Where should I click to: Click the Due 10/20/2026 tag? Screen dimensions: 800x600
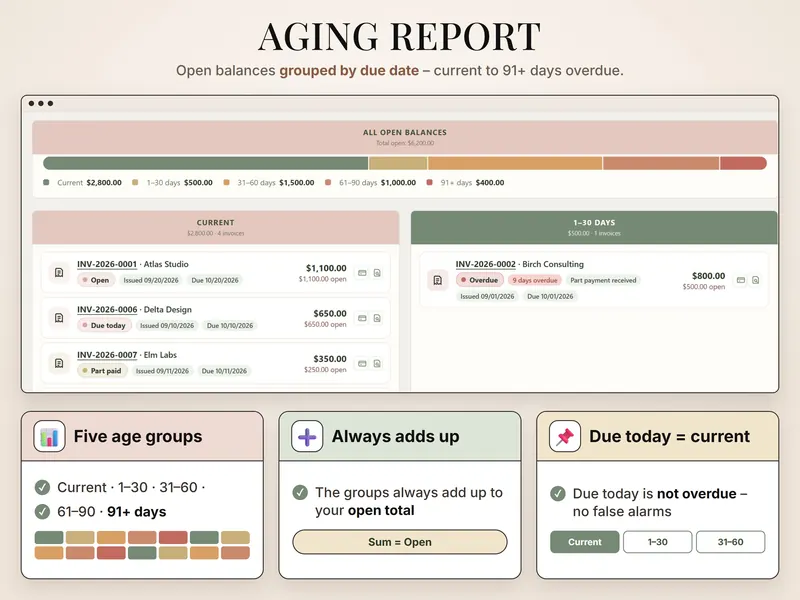215,280
